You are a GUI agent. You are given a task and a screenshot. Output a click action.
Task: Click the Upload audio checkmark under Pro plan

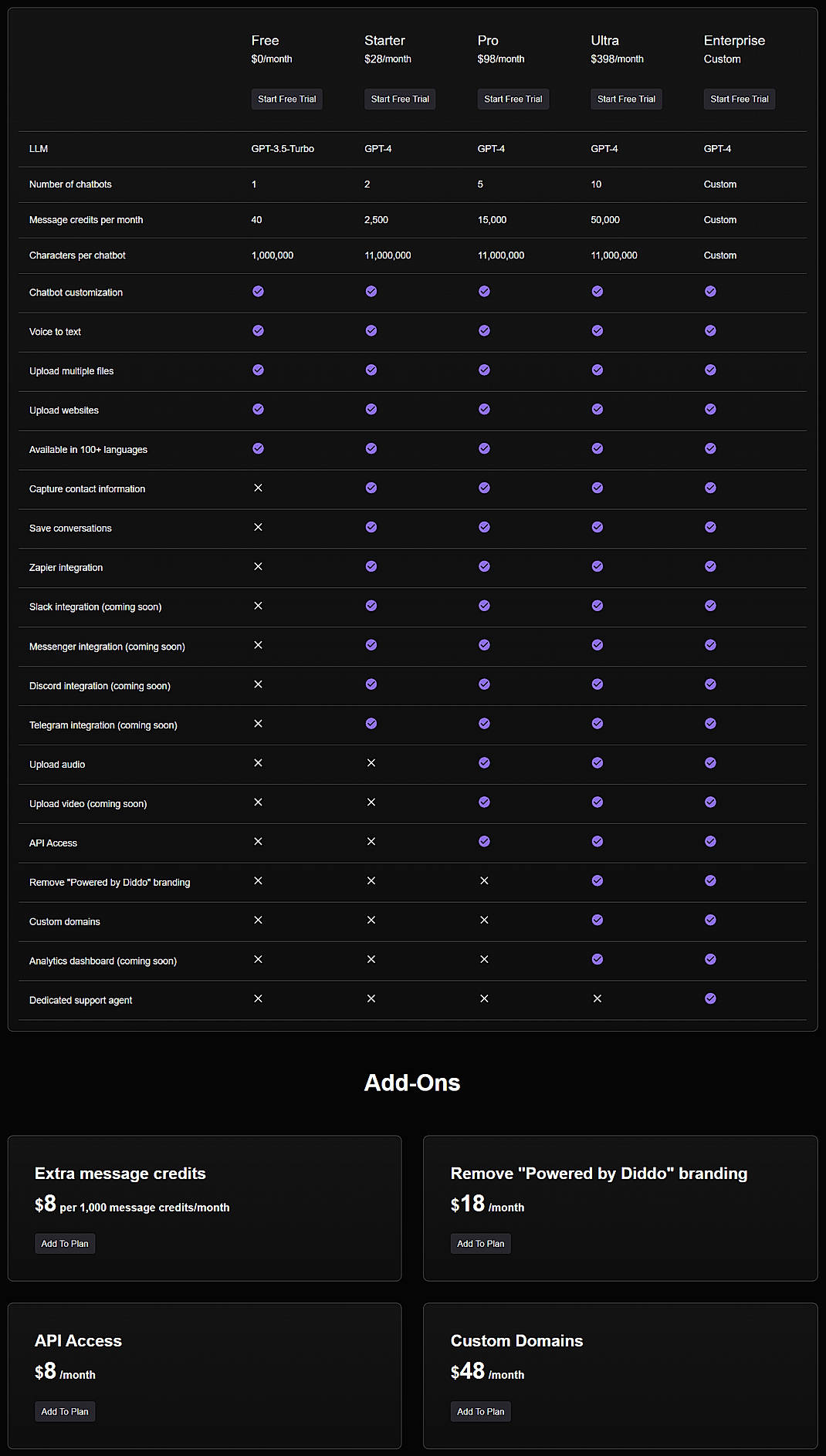pyautogui.click(x=484, y=762)
